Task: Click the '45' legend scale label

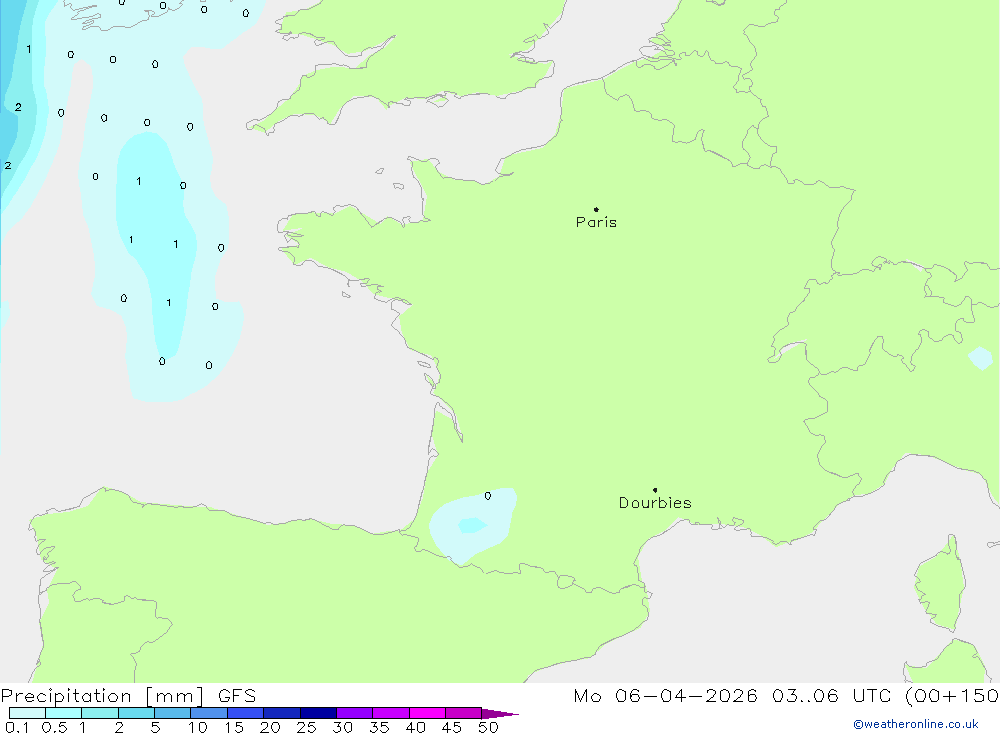Action: click(452, 727)
